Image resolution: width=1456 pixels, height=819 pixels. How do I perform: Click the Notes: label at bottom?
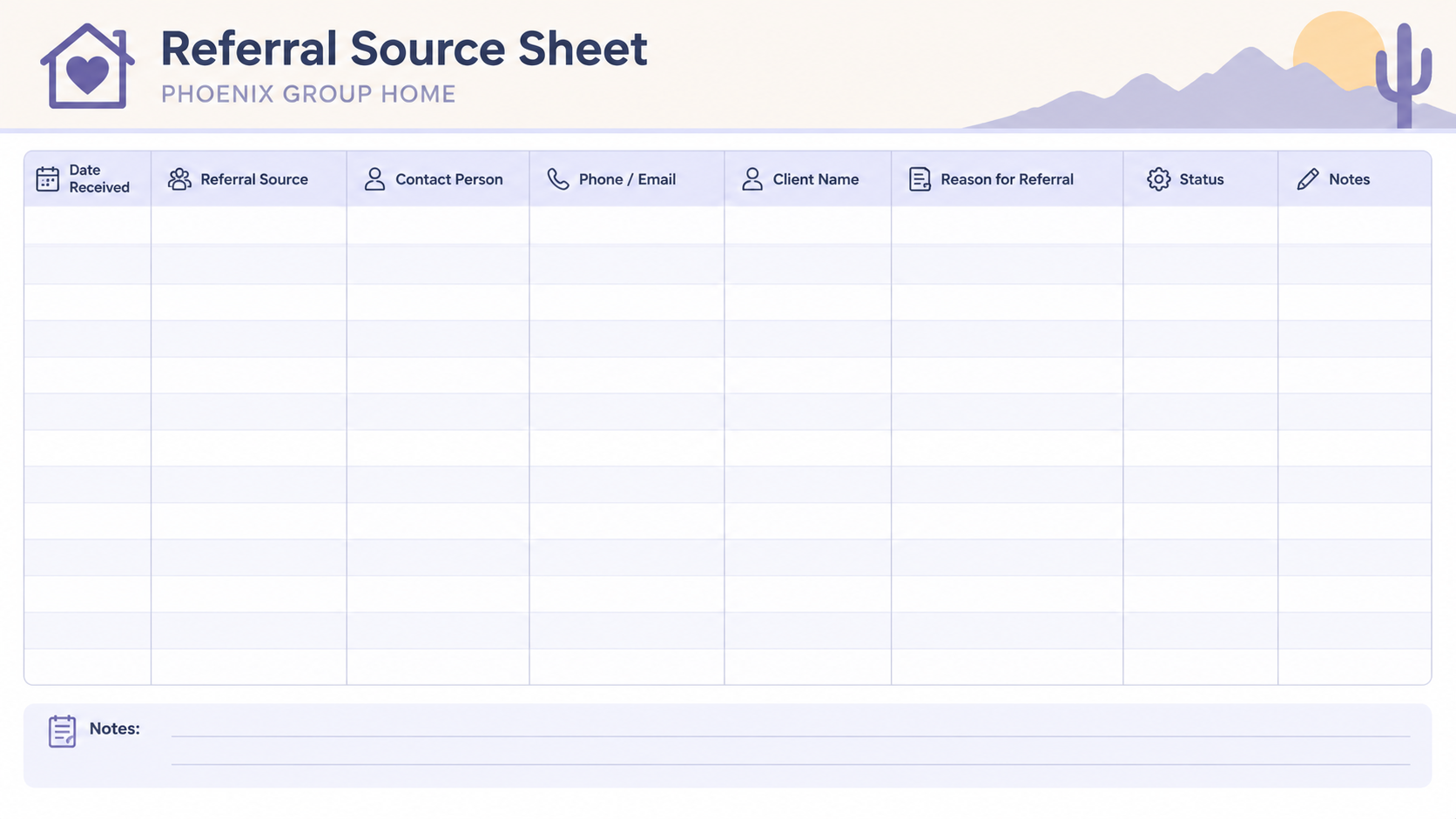(114, 728)
